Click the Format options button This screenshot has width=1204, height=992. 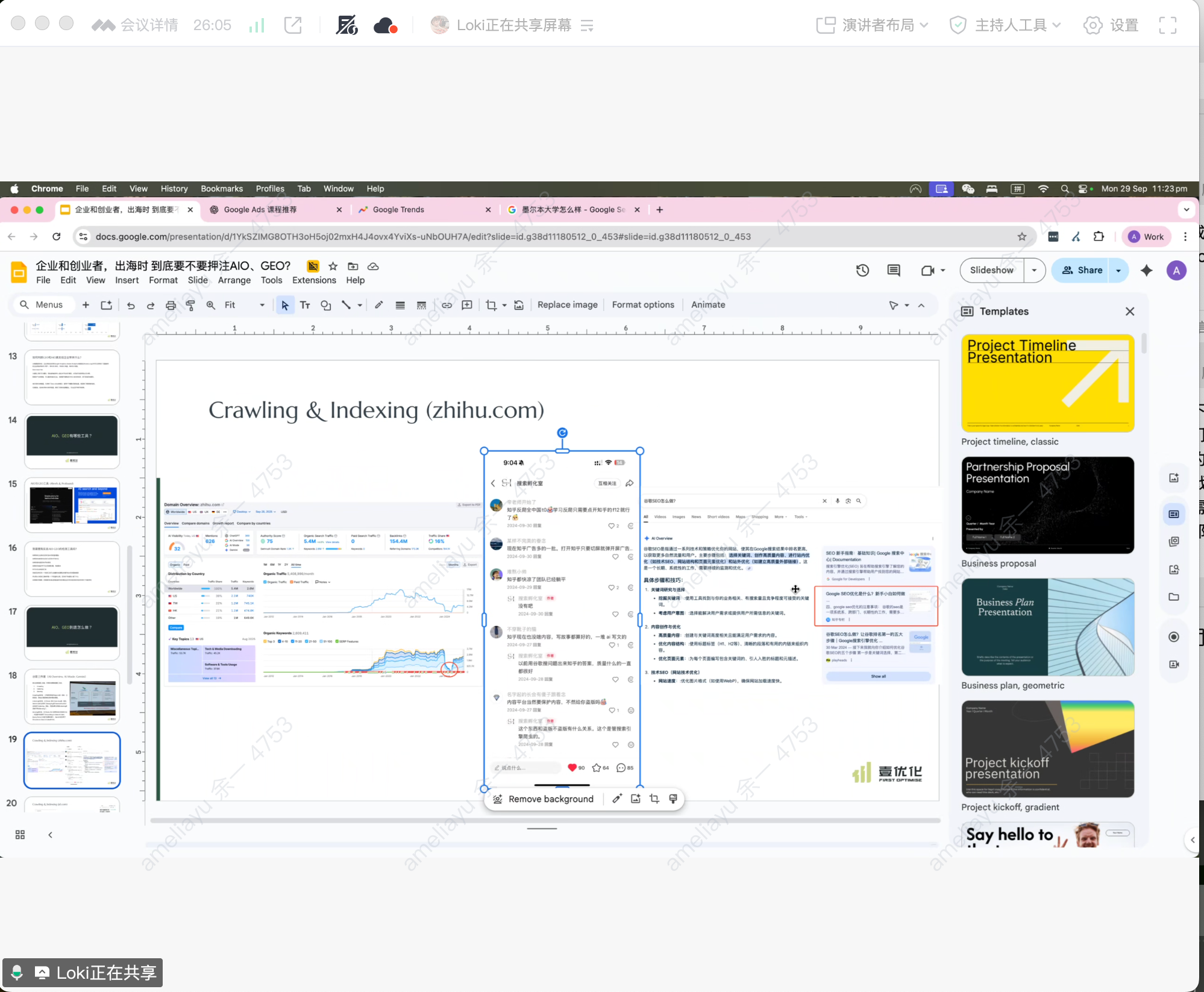pyautogui.click(x=643, y=305)
